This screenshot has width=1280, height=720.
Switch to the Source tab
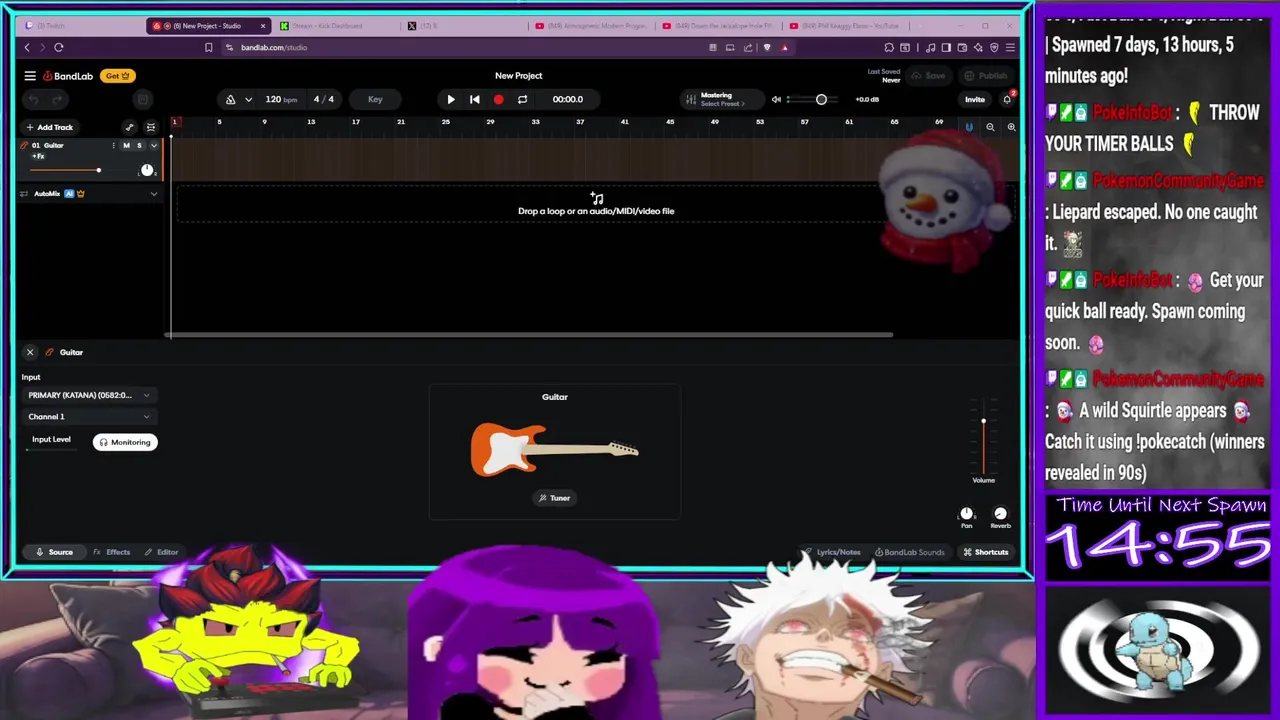(x=55, y=552)
